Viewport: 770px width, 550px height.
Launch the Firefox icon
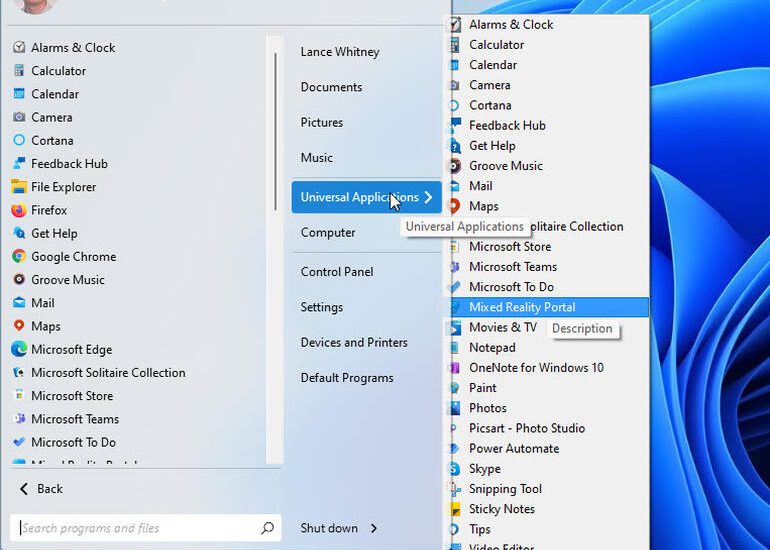[x=19, y=210]
